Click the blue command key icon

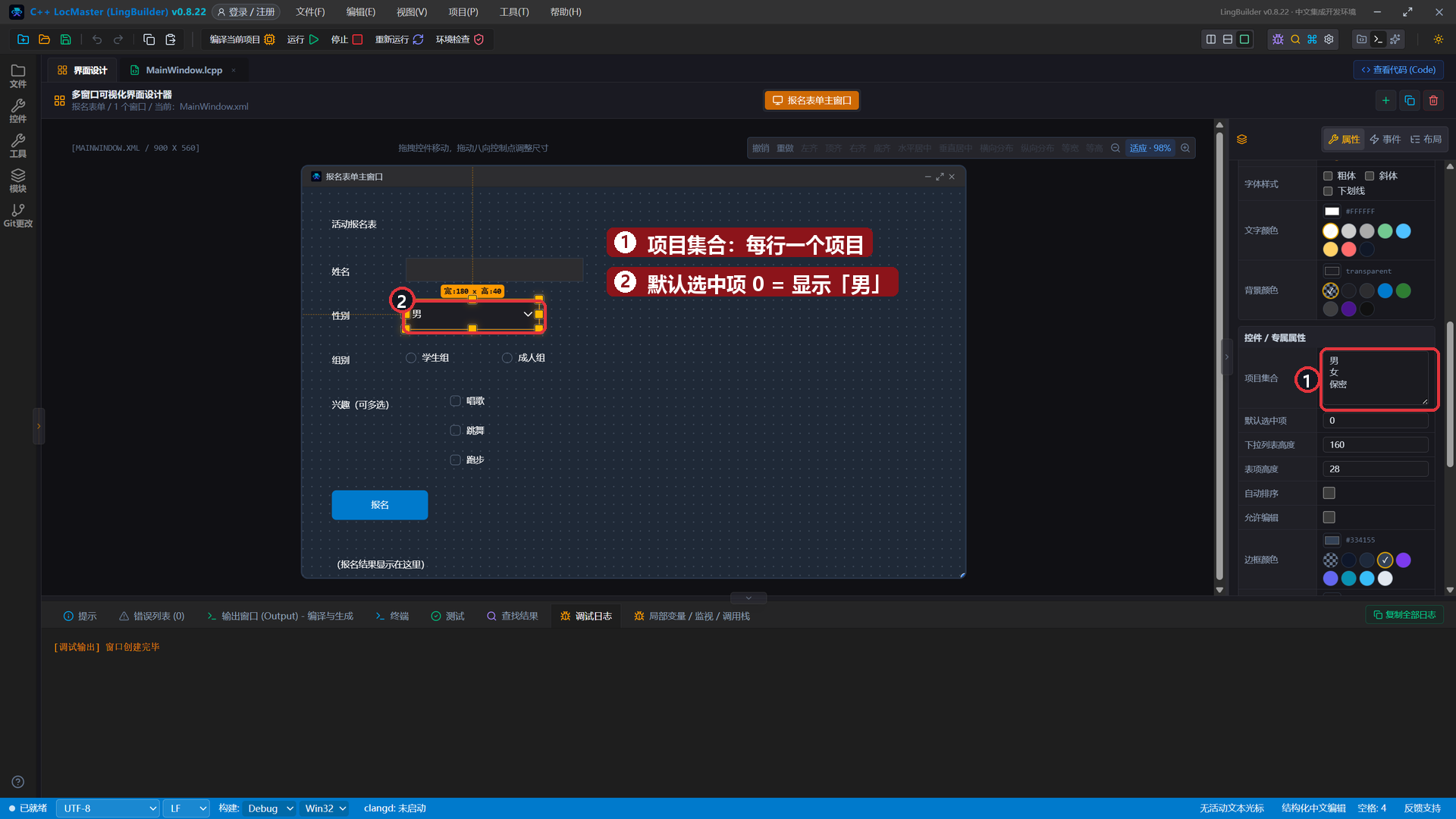coord(1312,39)
